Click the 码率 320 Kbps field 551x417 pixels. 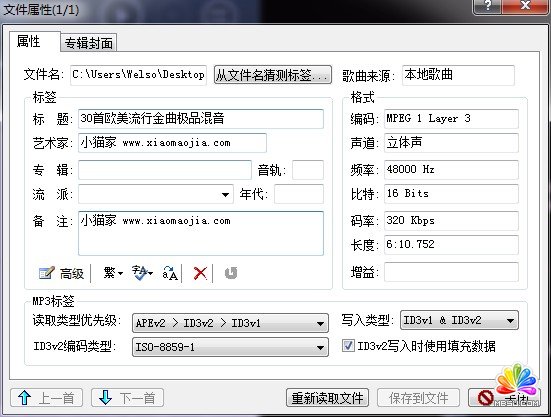coord(451,221)
